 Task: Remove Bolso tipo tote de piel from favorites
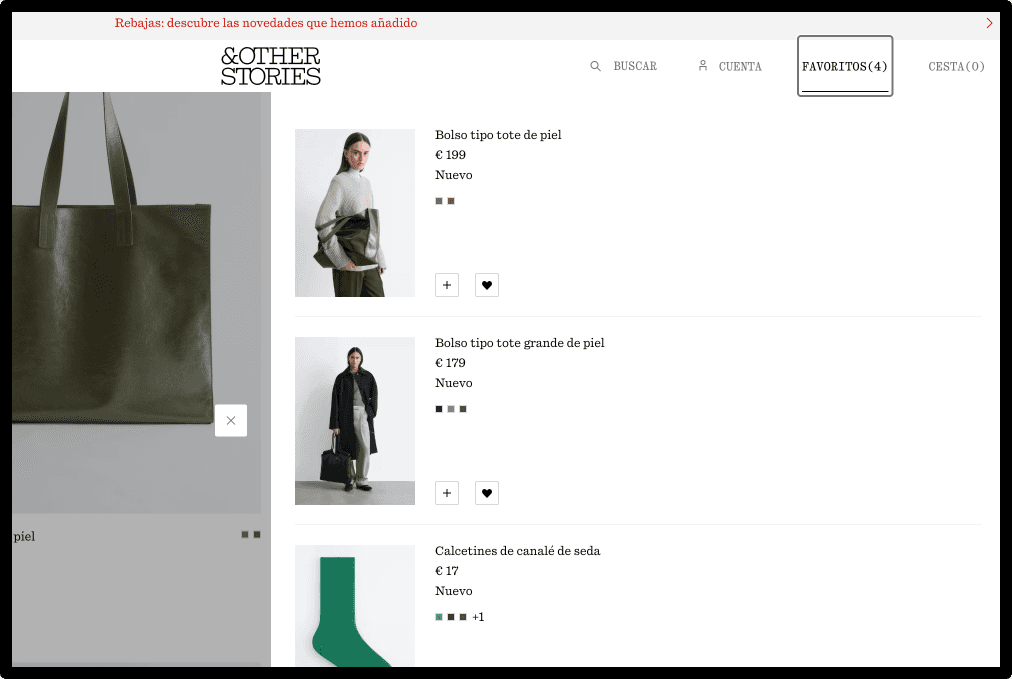[x=487, y=285]
